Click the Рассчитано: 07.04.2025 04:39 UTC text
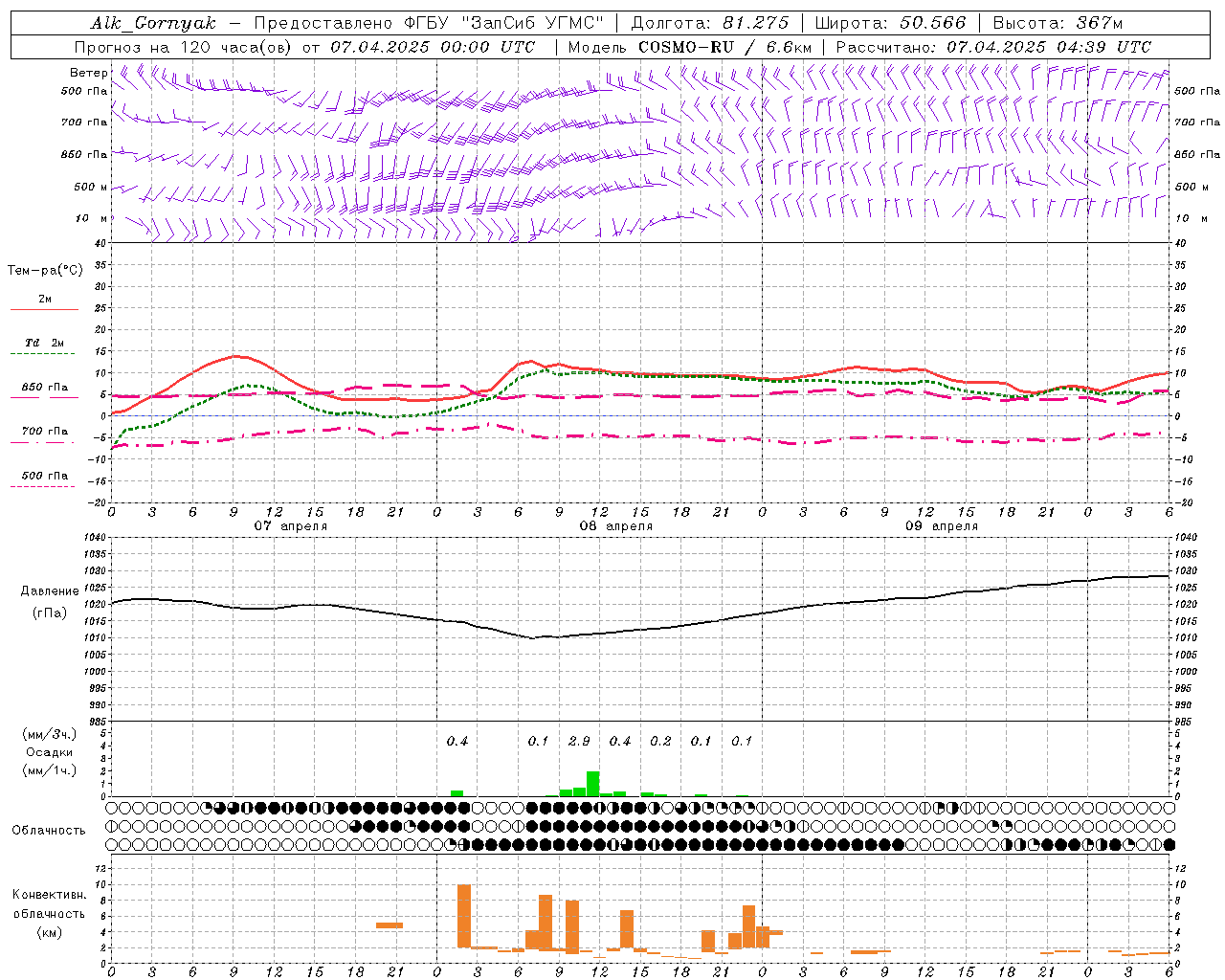1225x980 pixels. [x=993, y=47]
